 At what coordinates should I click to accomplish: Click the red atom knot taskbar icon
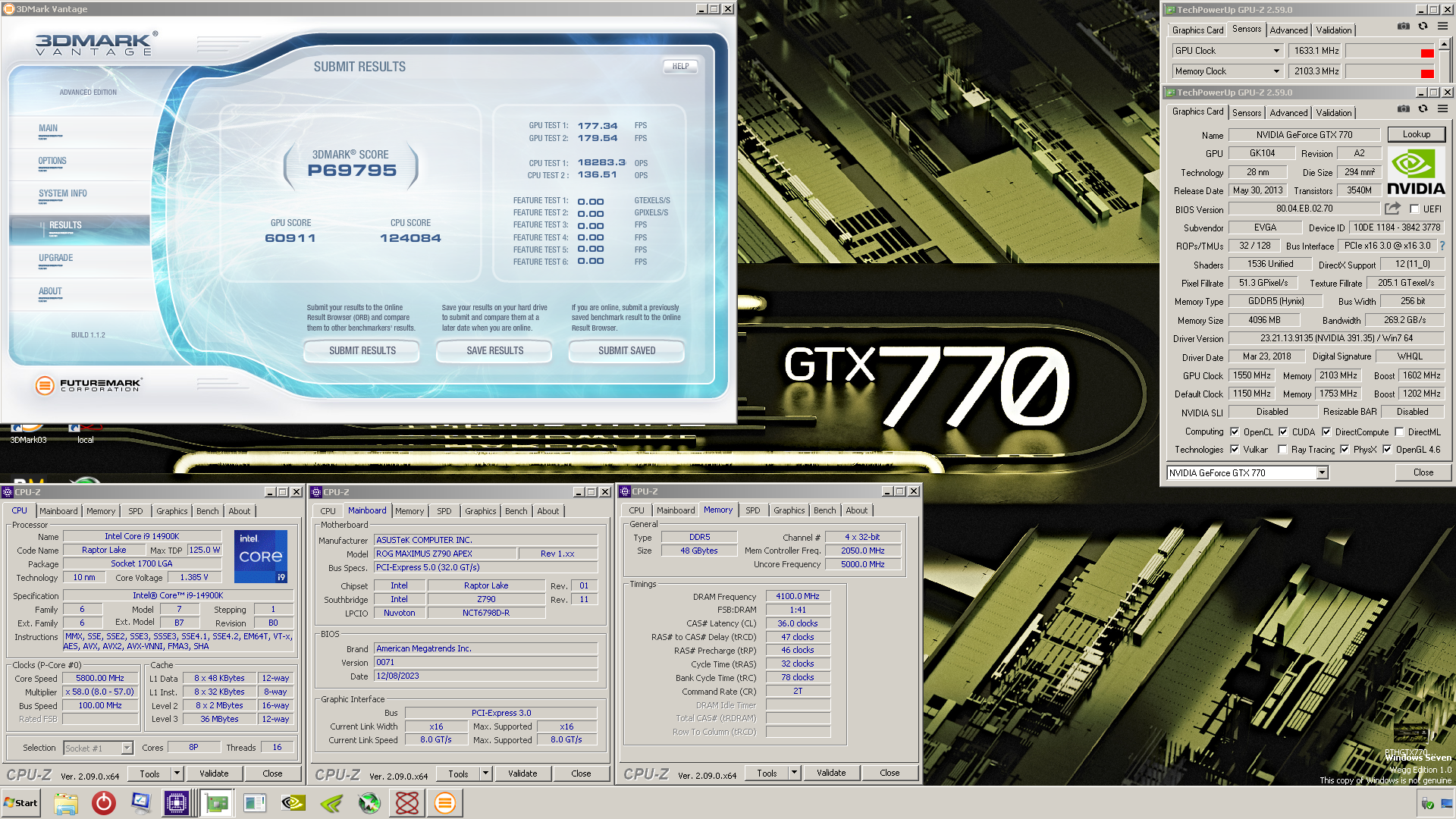[x=407, y=803]
